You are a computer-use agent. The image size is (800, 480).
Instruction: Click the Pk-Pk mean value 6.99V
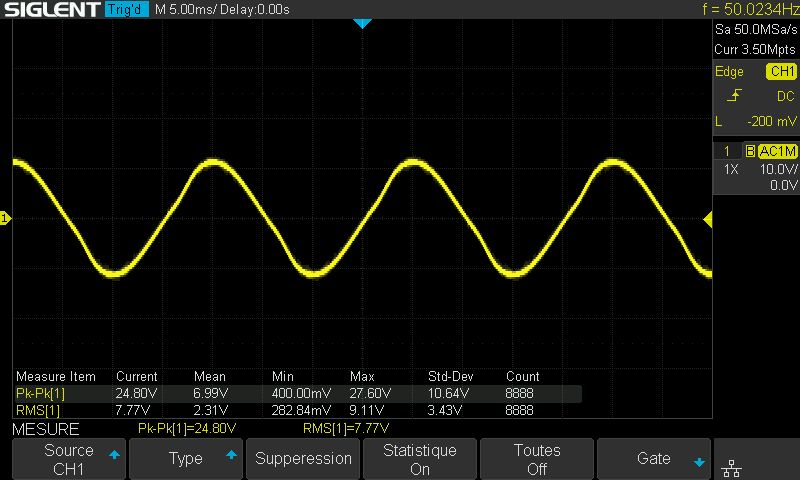pyautogui.click(x=210, y=393)
